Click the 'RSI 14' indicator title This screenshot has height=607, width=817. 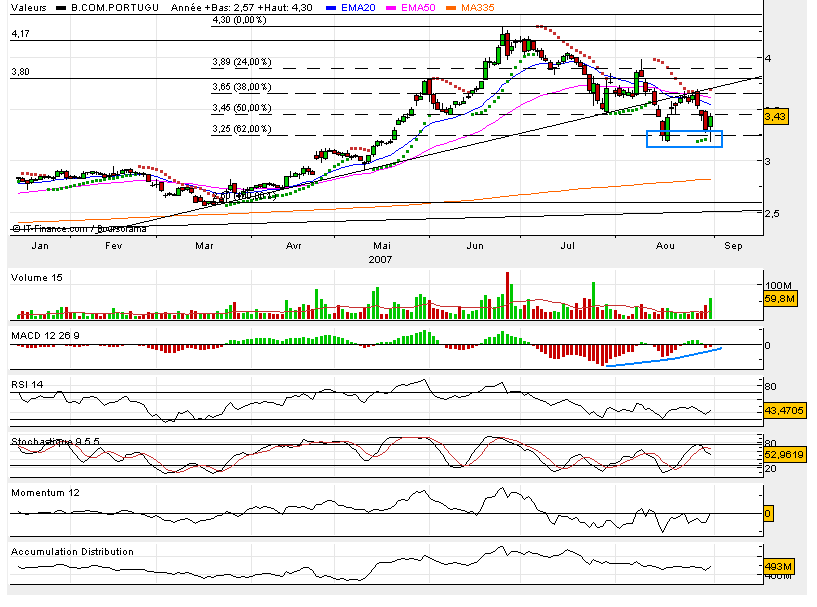[27, 385]
